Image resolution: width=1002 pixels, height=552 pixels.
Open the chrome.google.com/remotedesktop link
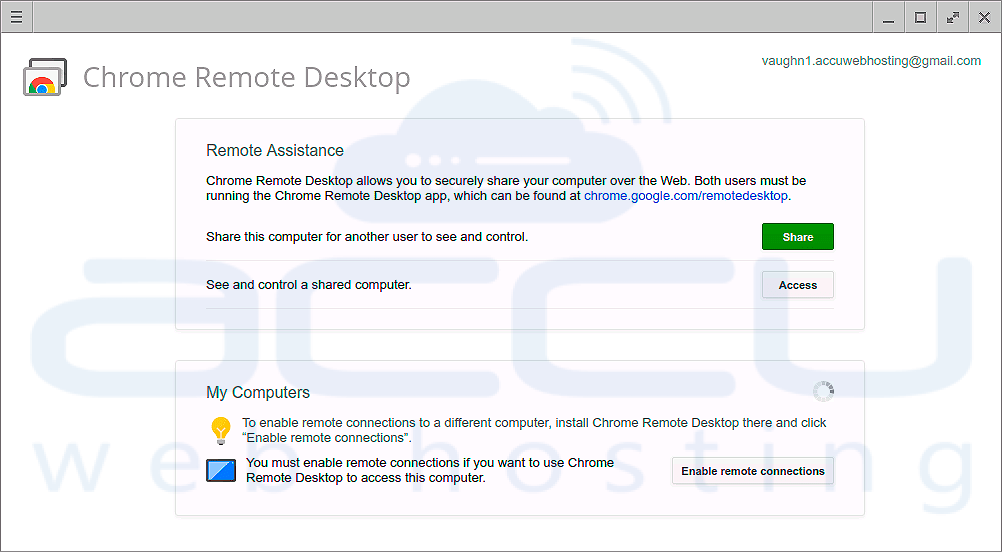coord(686,196)
